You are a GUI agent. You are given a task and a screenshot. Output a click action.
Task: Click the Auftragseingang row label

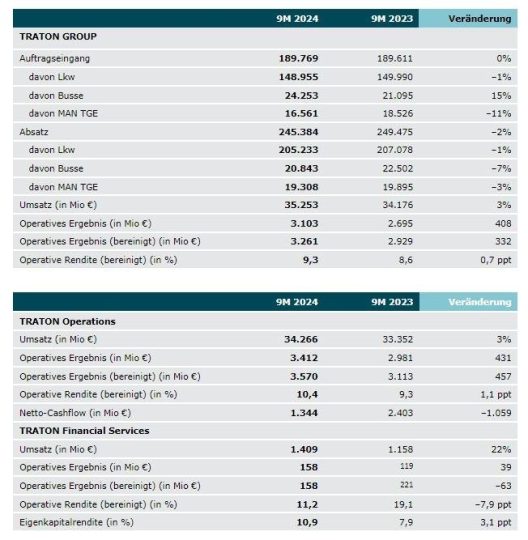(54, 59)
